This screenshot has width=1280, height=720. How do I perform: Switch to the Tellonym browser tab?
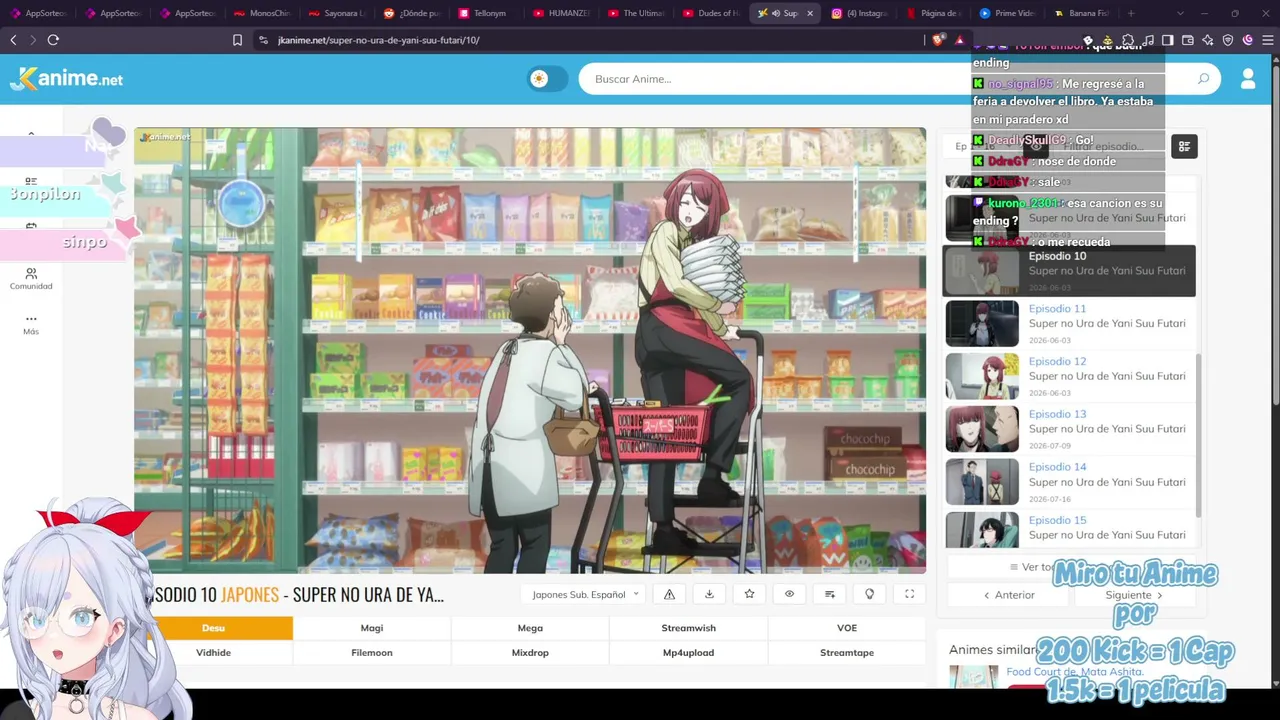point(487,13)
